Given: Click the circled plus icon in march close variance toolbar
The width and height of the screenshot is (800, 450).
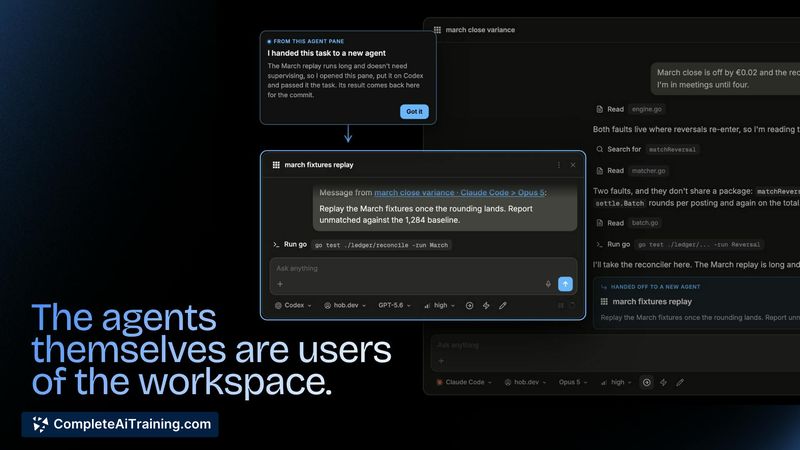Looking at the screenshot, I should coord(646,382).
